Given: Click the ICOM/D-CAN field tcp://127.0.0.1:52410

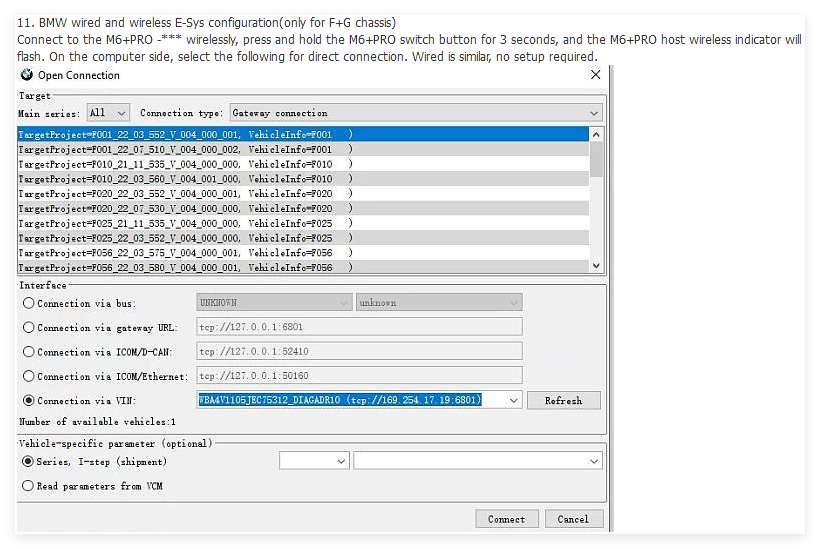Looking at the screenshot, I should coord(359,351).
